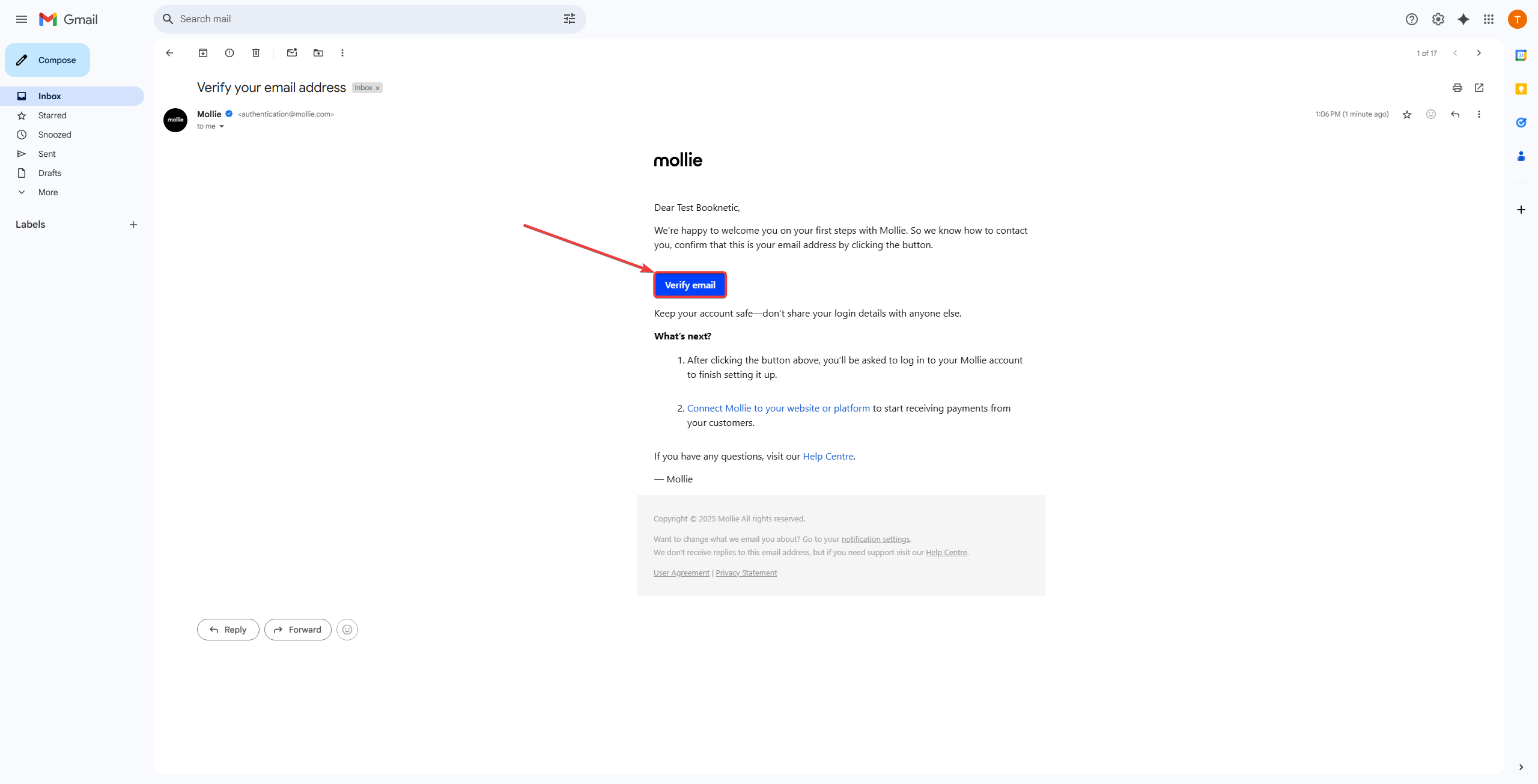Hide the side panel chevron
1538x784 pixels.
pyautogui.click(x=1521, y=767)
